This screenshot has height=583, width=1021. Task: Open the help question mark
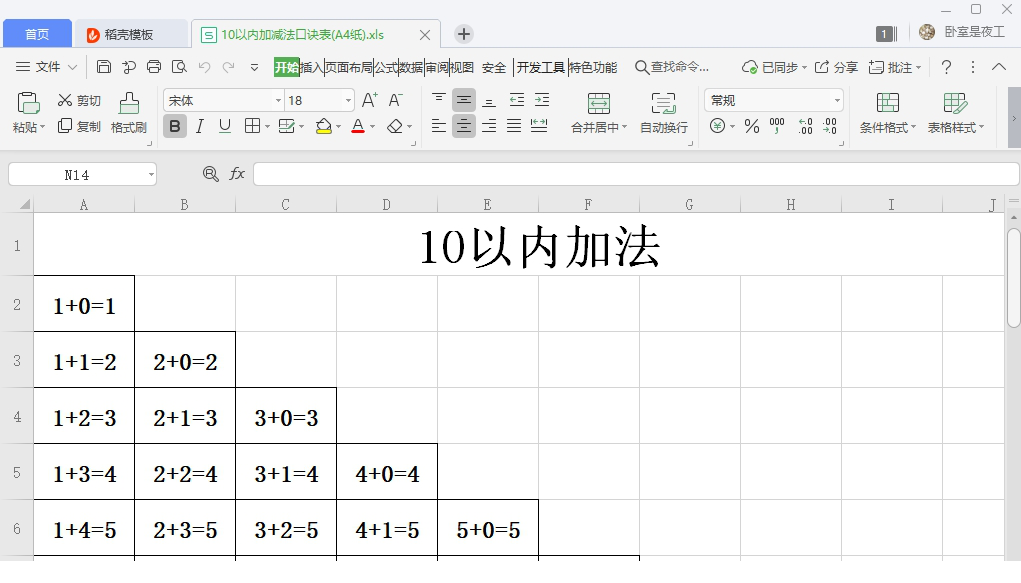pyautogui.click(x=947, y=66)
